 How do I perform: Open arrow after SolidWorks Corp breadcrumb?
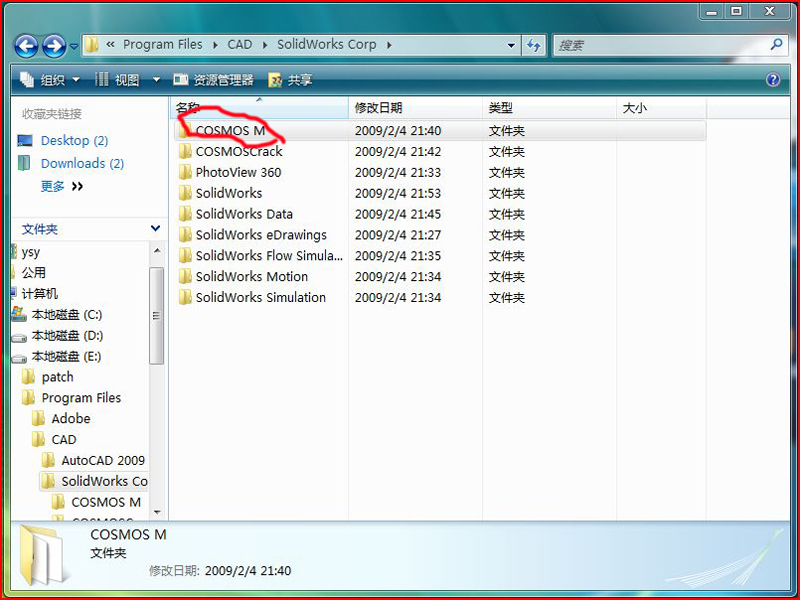click(389, 45)
